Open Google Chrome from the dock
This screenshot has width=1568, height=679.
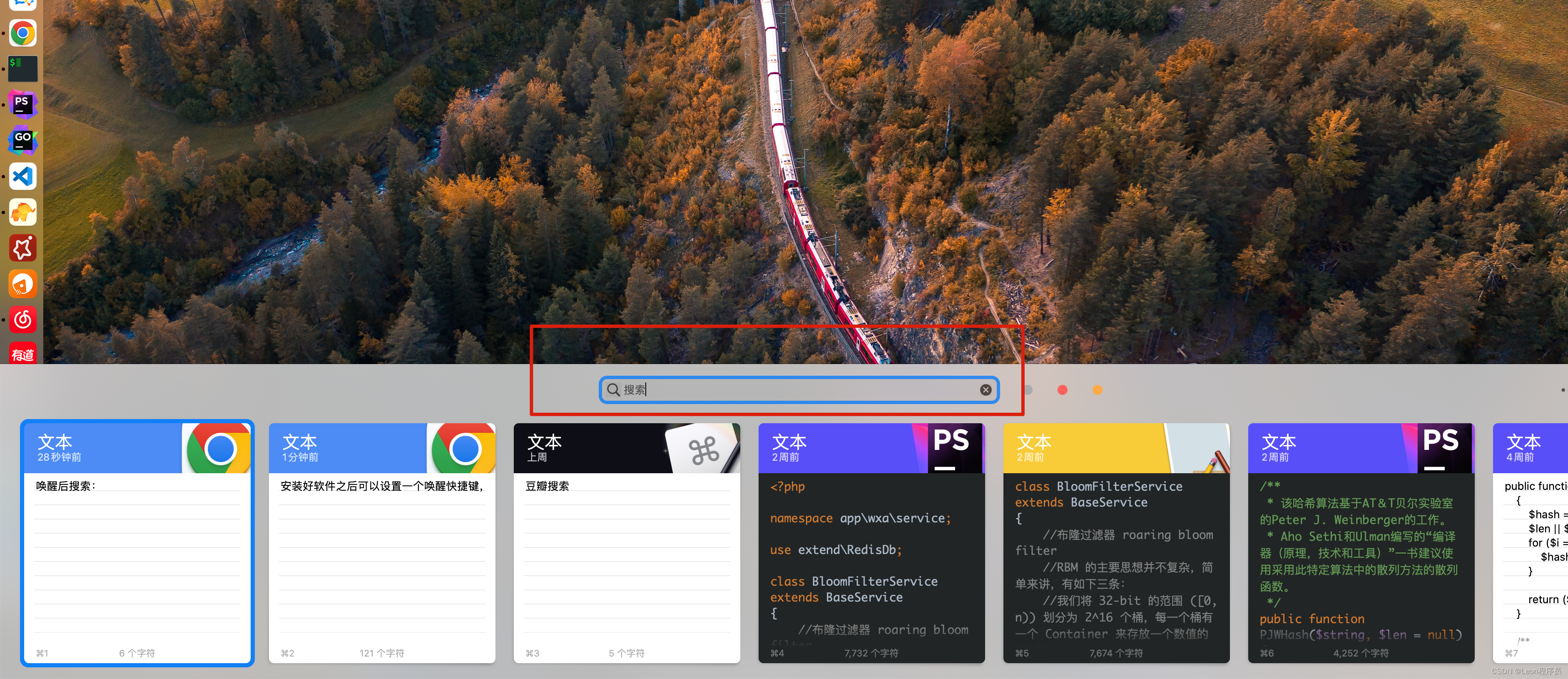click(x=22, y=33)
